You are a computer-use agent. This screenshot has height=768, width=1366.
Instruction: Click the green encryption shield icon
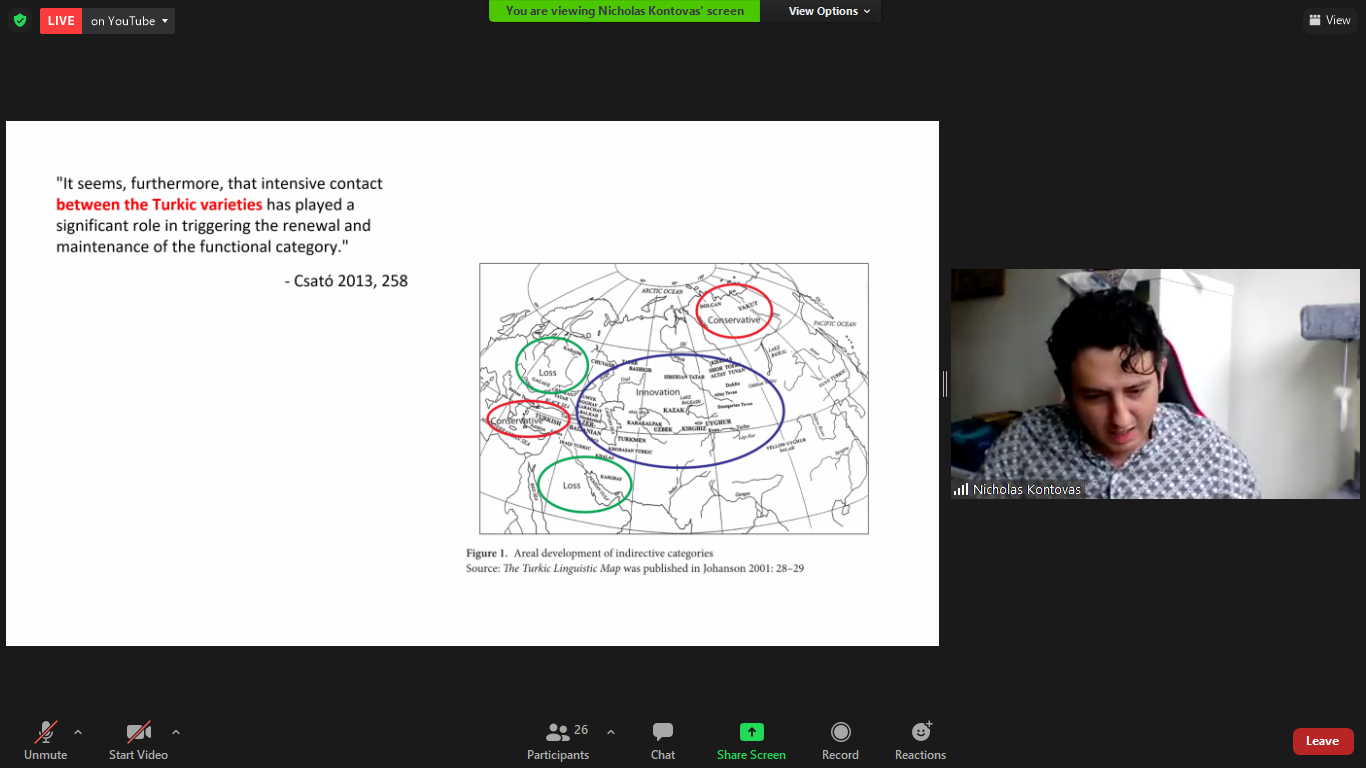point(20,21)
